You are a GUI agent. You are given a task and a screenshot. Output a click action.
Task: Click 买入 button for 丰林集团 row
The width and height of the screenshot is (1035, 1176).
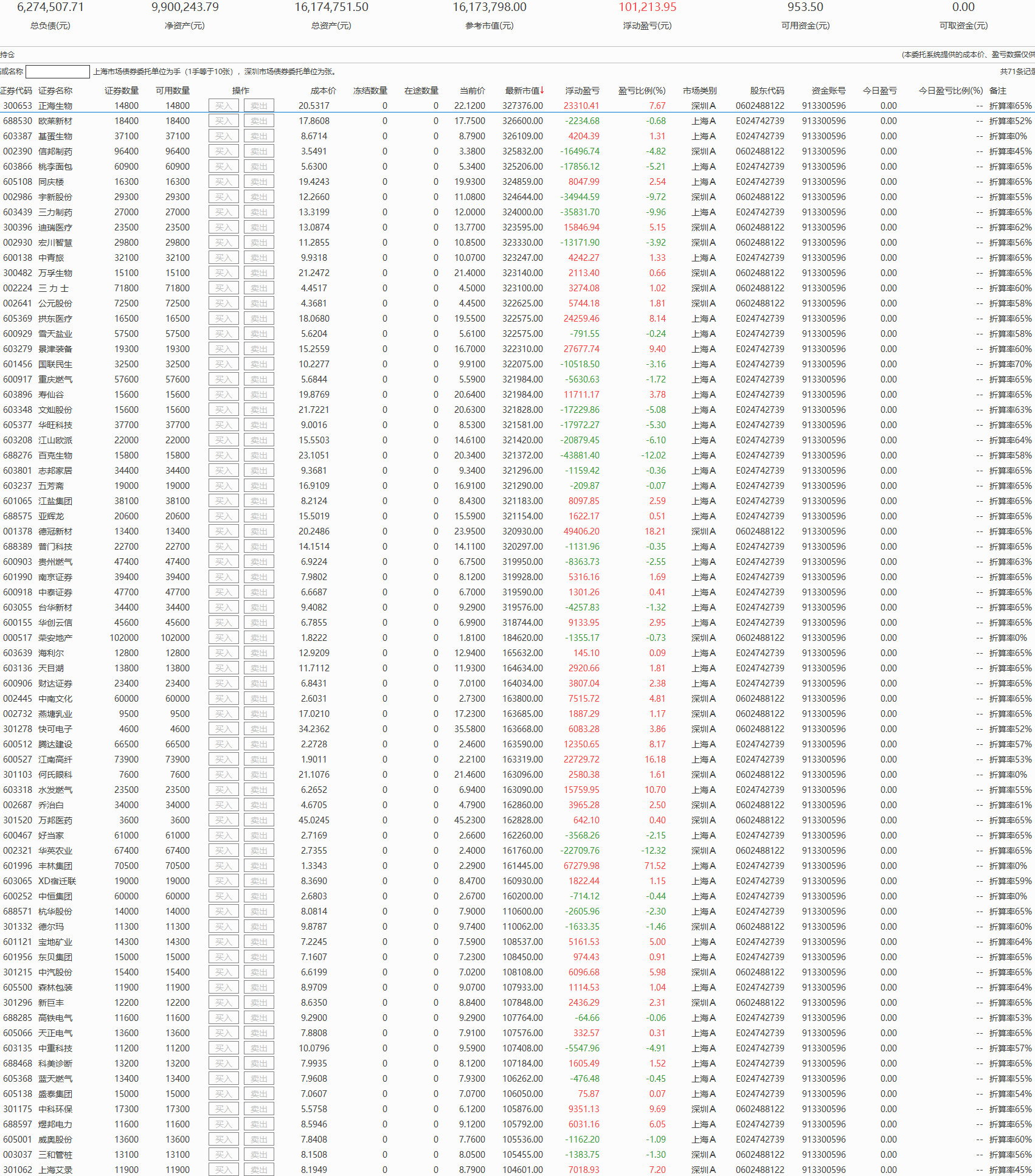point(223,866)
